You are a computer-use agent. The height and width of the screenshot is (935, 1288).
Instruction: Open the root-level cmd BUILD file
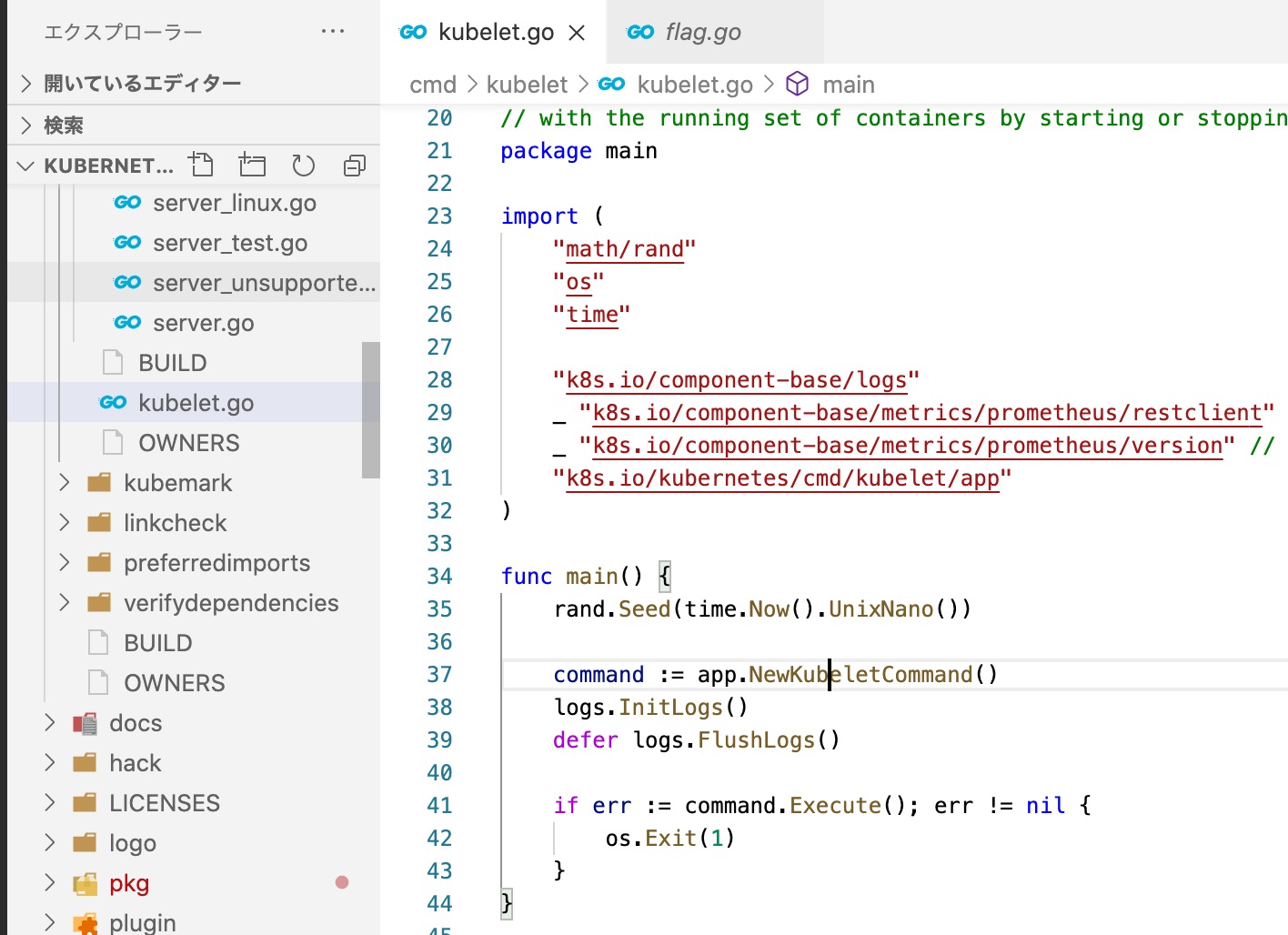(194, 643)
